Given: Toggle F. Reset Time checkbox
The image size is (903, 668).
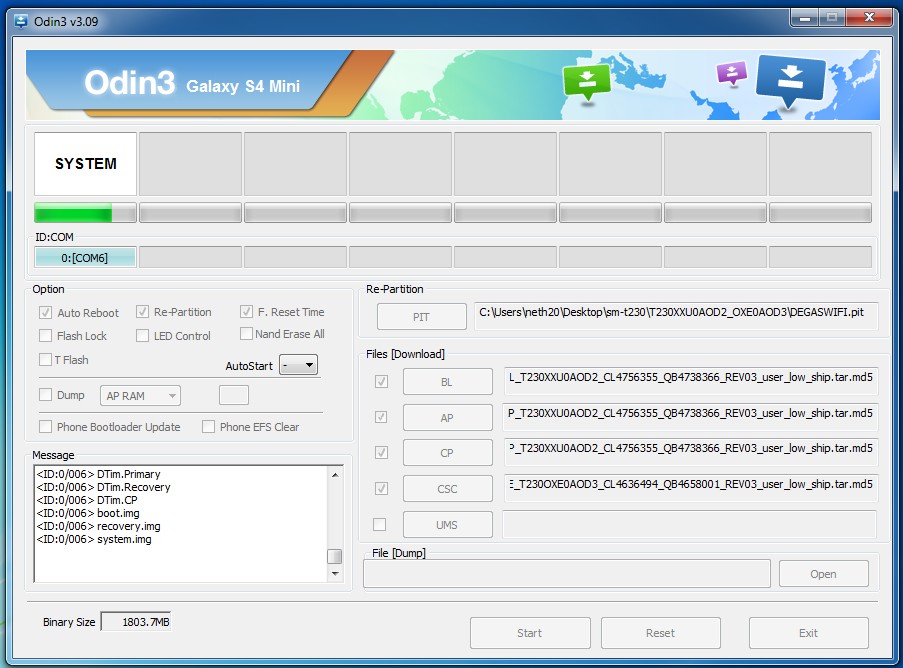Looking at the screenshot, I should [246, 312].
